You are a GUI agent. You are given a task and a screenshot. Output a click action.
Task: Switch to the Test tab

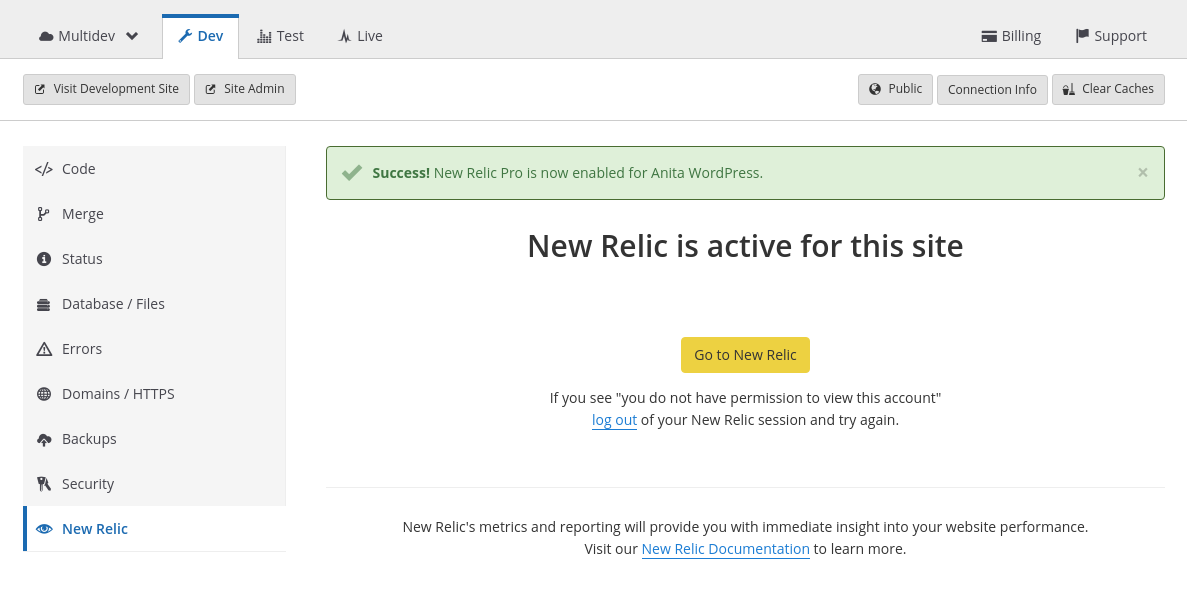(280, 35)
